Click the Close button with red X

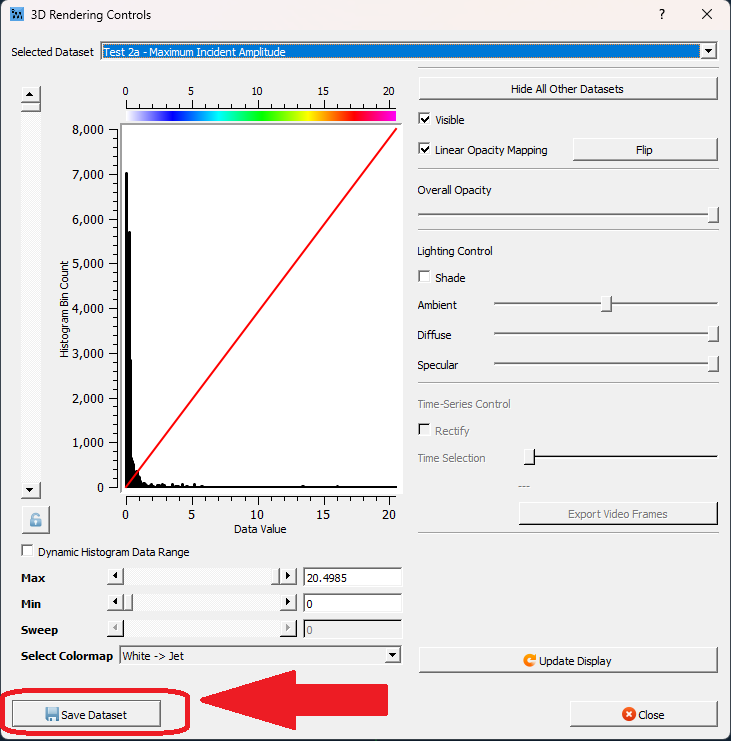coord(643,714)
